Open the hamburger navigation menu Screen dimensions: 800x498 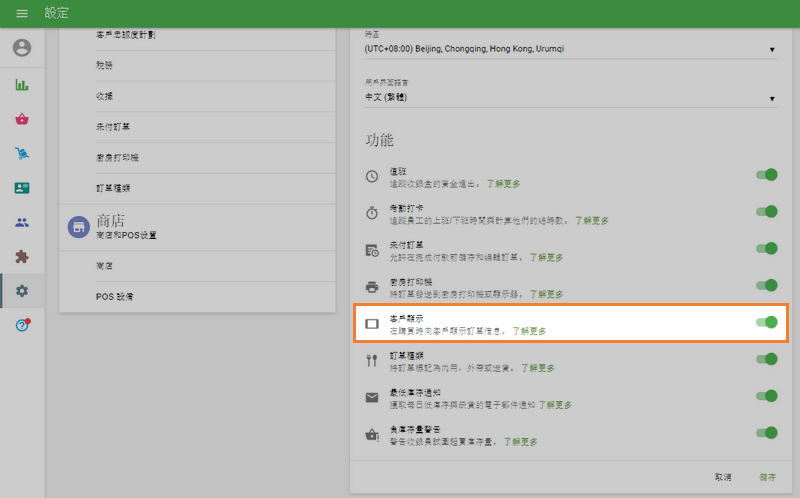point(22,13)
